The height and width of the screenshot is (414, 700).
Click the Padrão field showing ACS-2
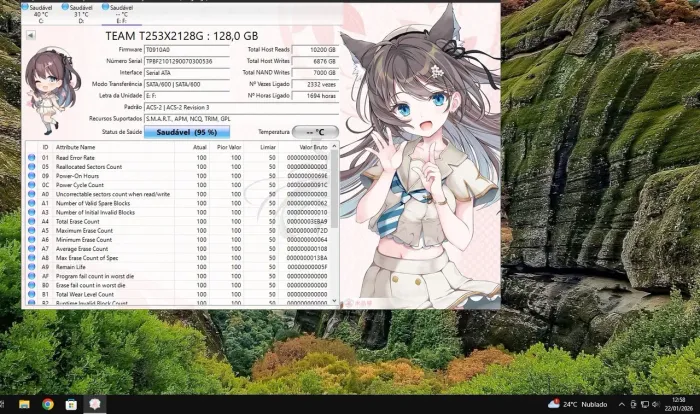coord(241,107)
